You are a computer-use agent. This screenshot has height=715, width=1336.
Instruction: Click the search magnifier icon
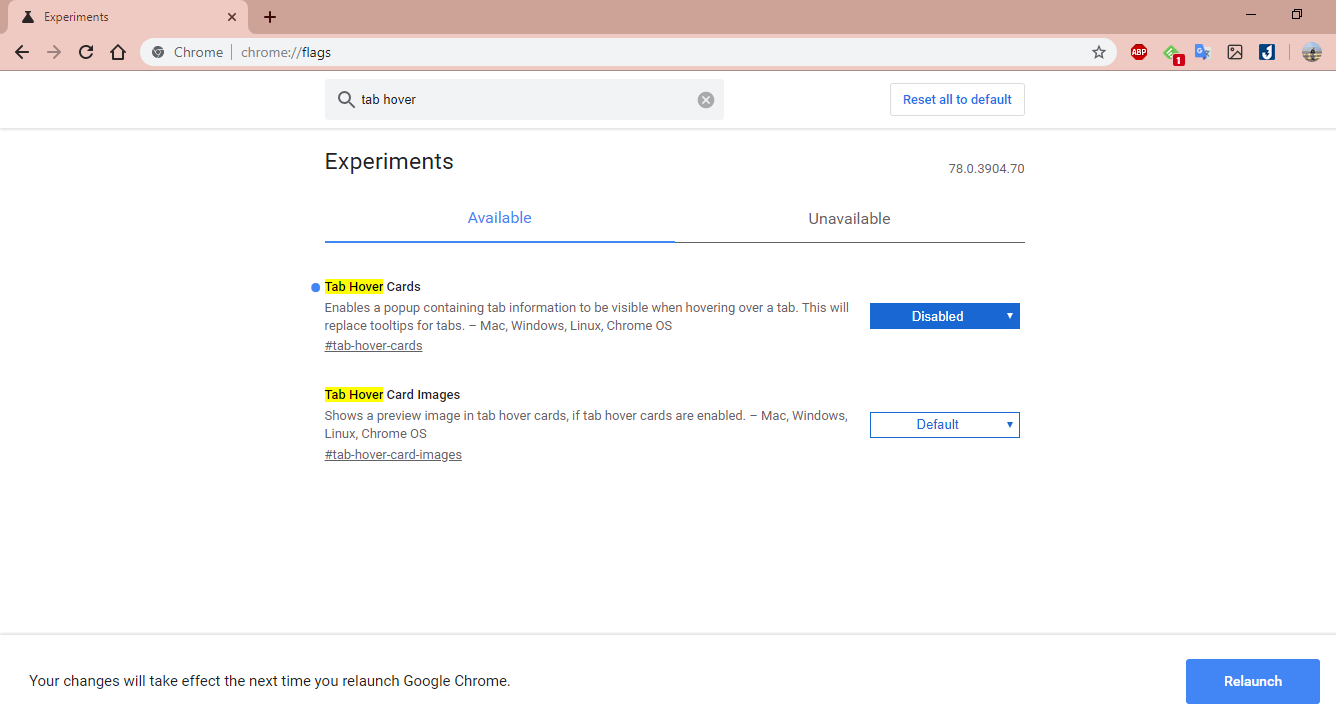click(346, 100)
